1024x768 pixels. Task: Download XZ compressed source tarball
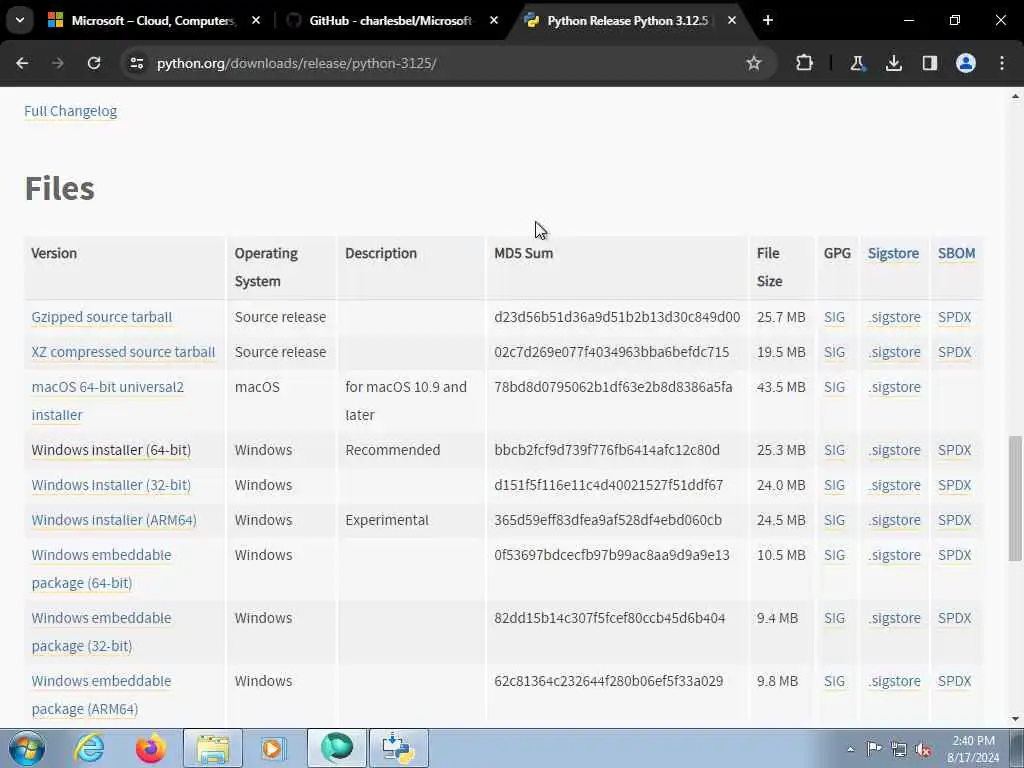coord(123,352)
